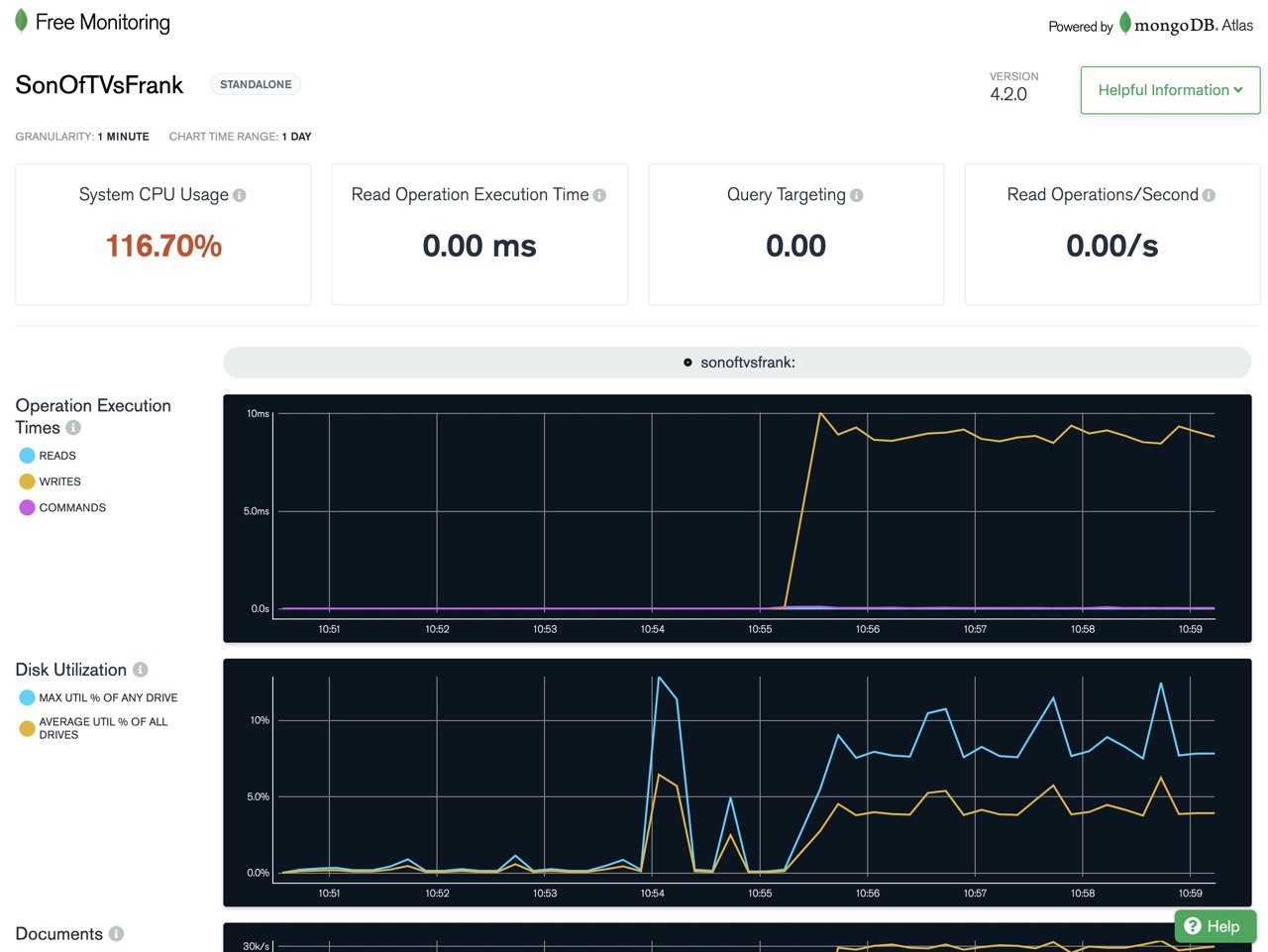Click the STANDALONE badge
Screen dimensions: 1268x952
[256, 84]
